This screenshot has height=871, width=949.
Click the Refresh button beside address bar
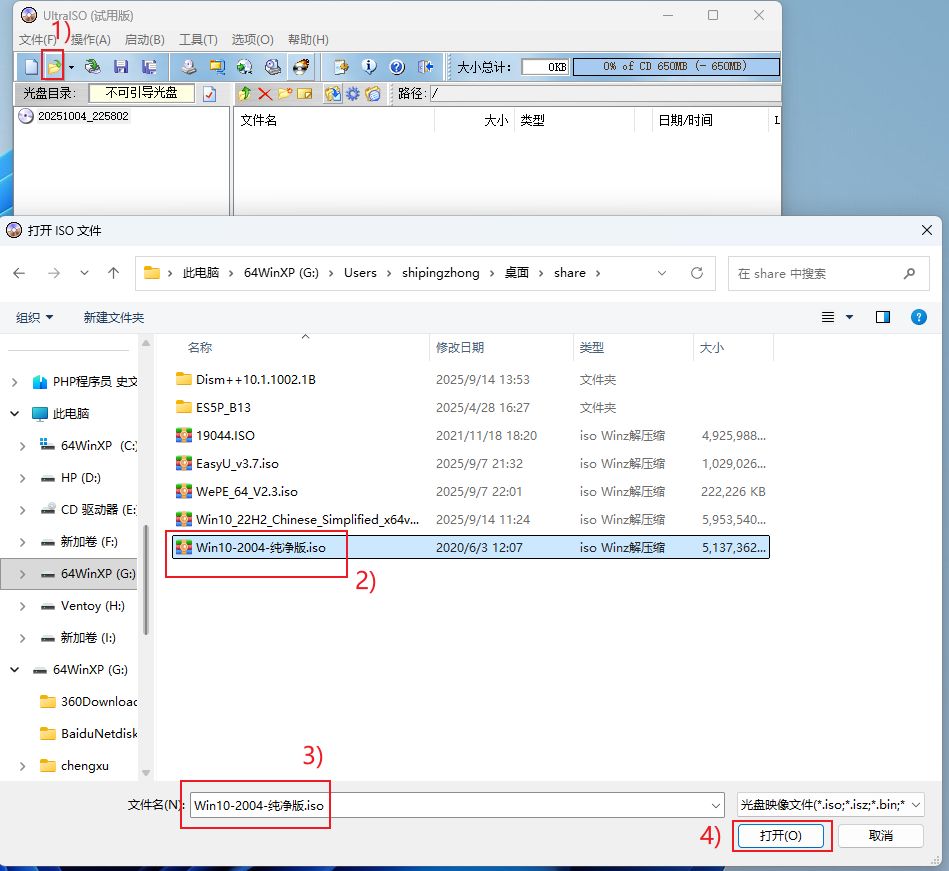click(696, 273)
